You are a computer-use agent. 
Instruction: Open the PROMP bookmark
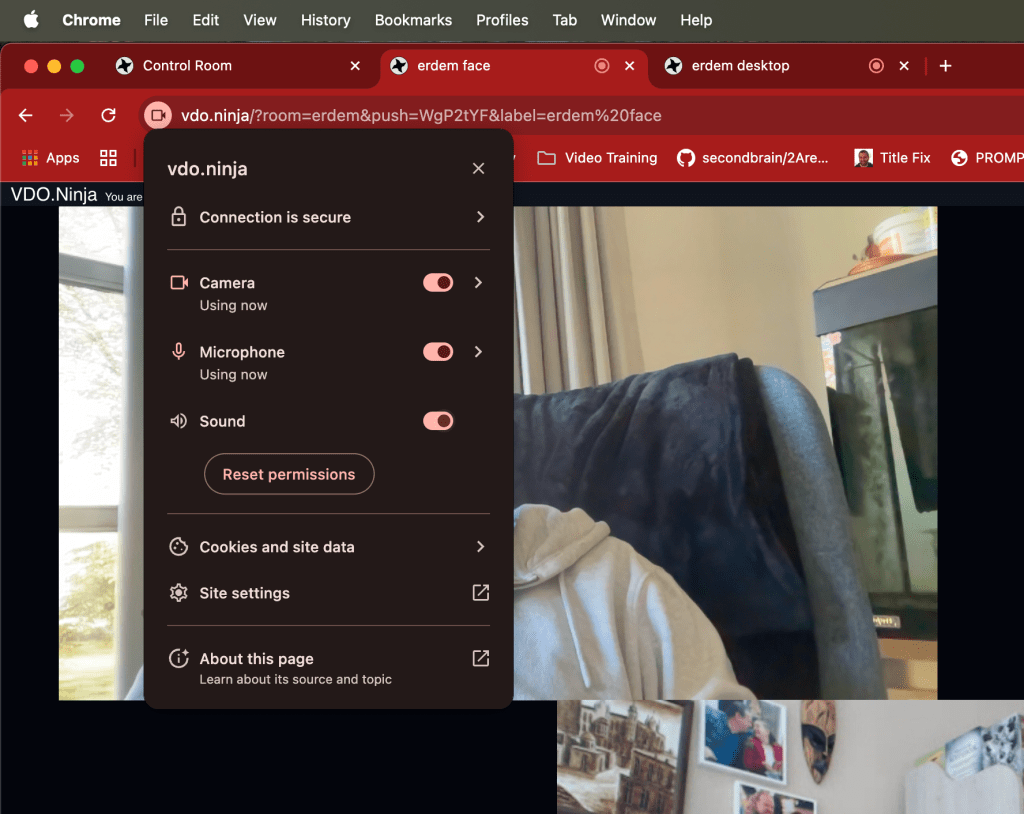987,158
